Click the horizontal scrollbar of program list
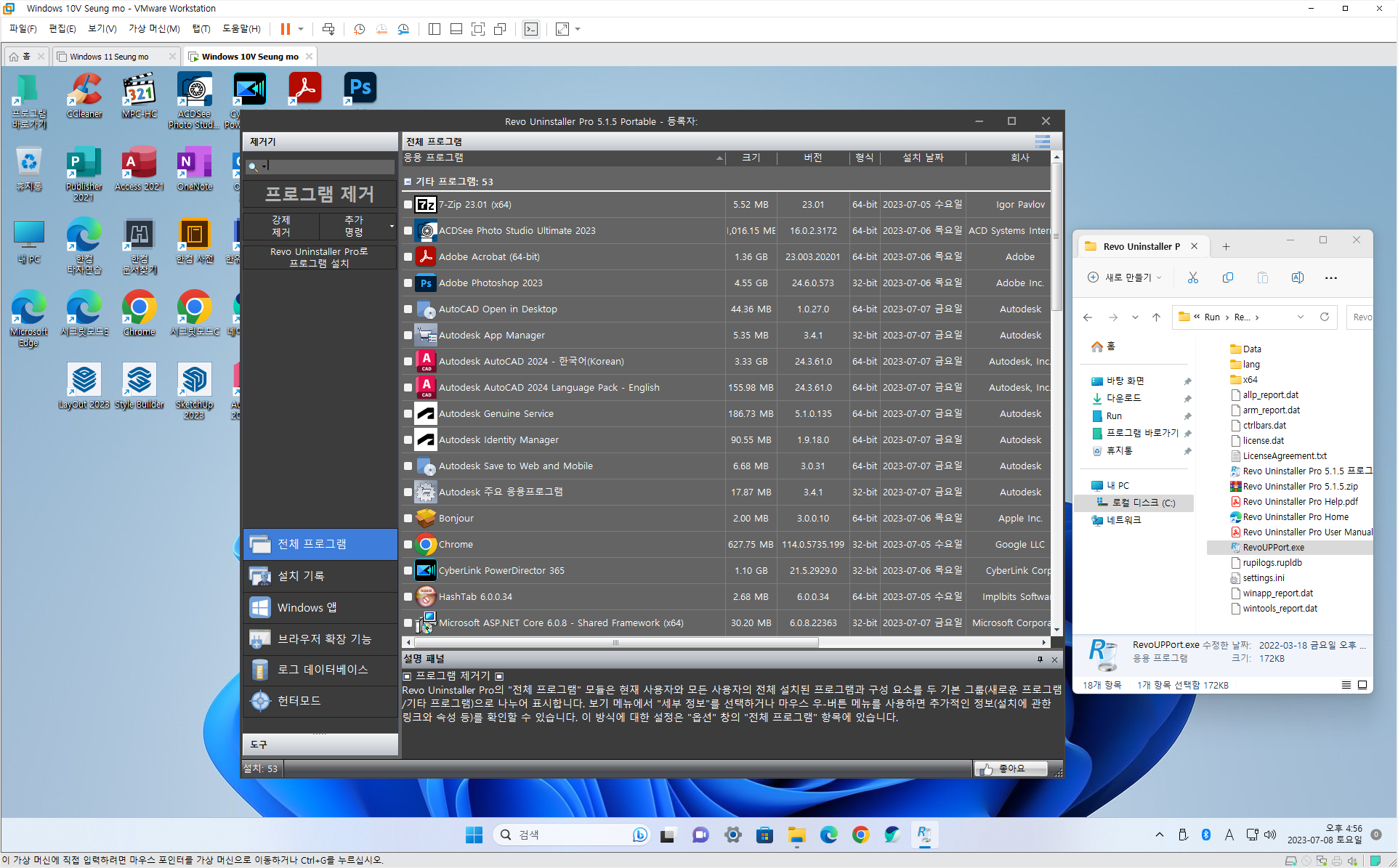This screenshot has height=868, width=1398. click(615, 642)
